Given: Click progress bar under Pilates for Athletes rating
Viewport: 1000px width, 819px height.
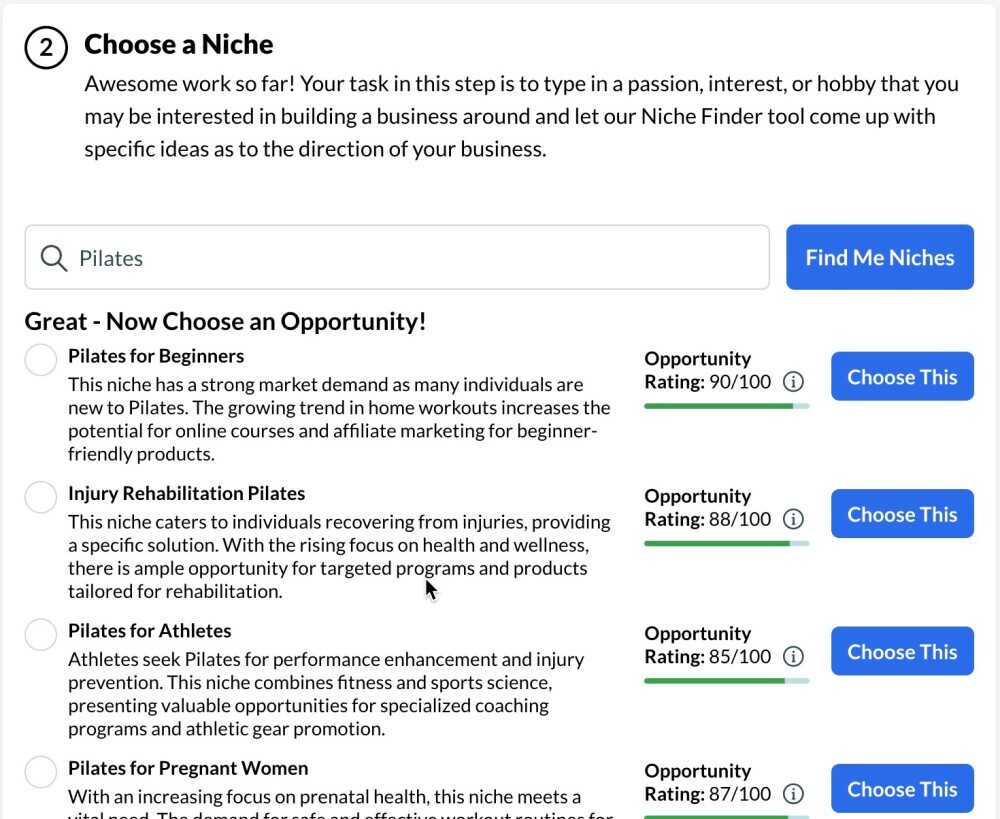Looking at the screenshot, I should click(x=727, y=681).
